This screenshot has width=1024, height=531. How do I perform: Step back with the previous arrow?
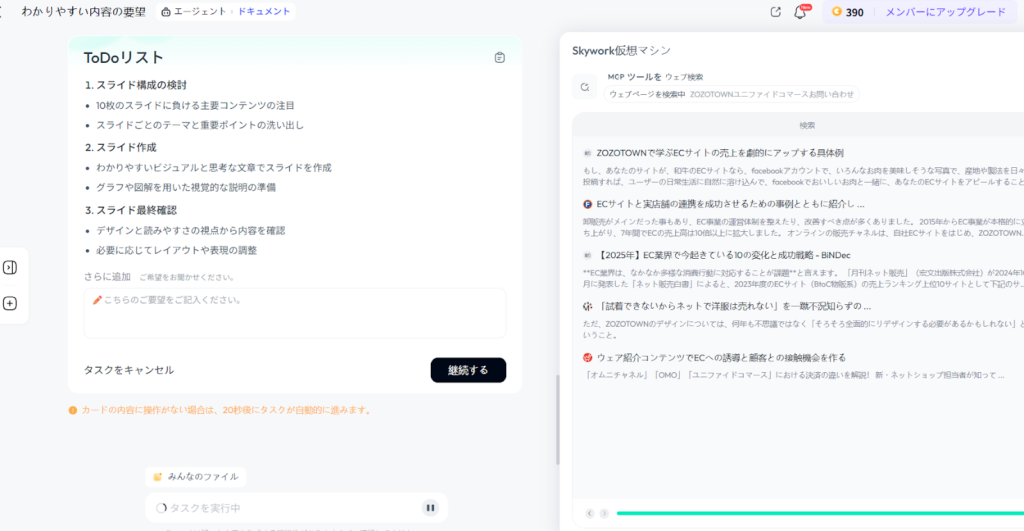(589, 513)
